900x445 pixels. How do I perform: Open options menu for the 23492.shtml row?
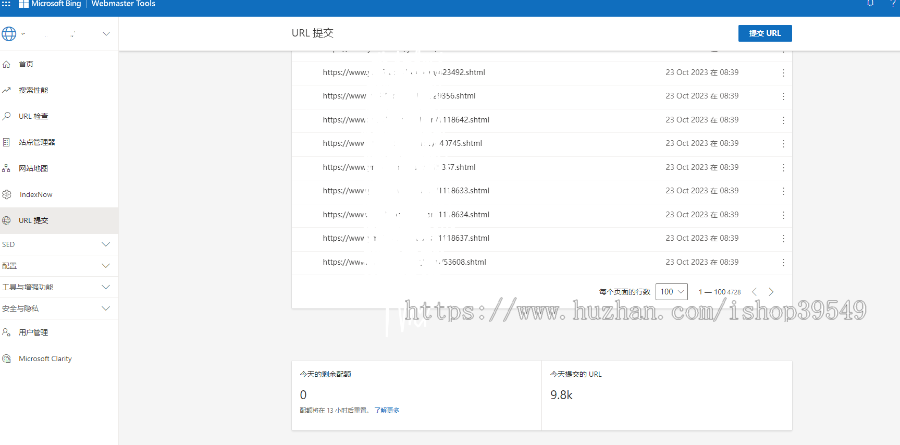coord(783,73)
